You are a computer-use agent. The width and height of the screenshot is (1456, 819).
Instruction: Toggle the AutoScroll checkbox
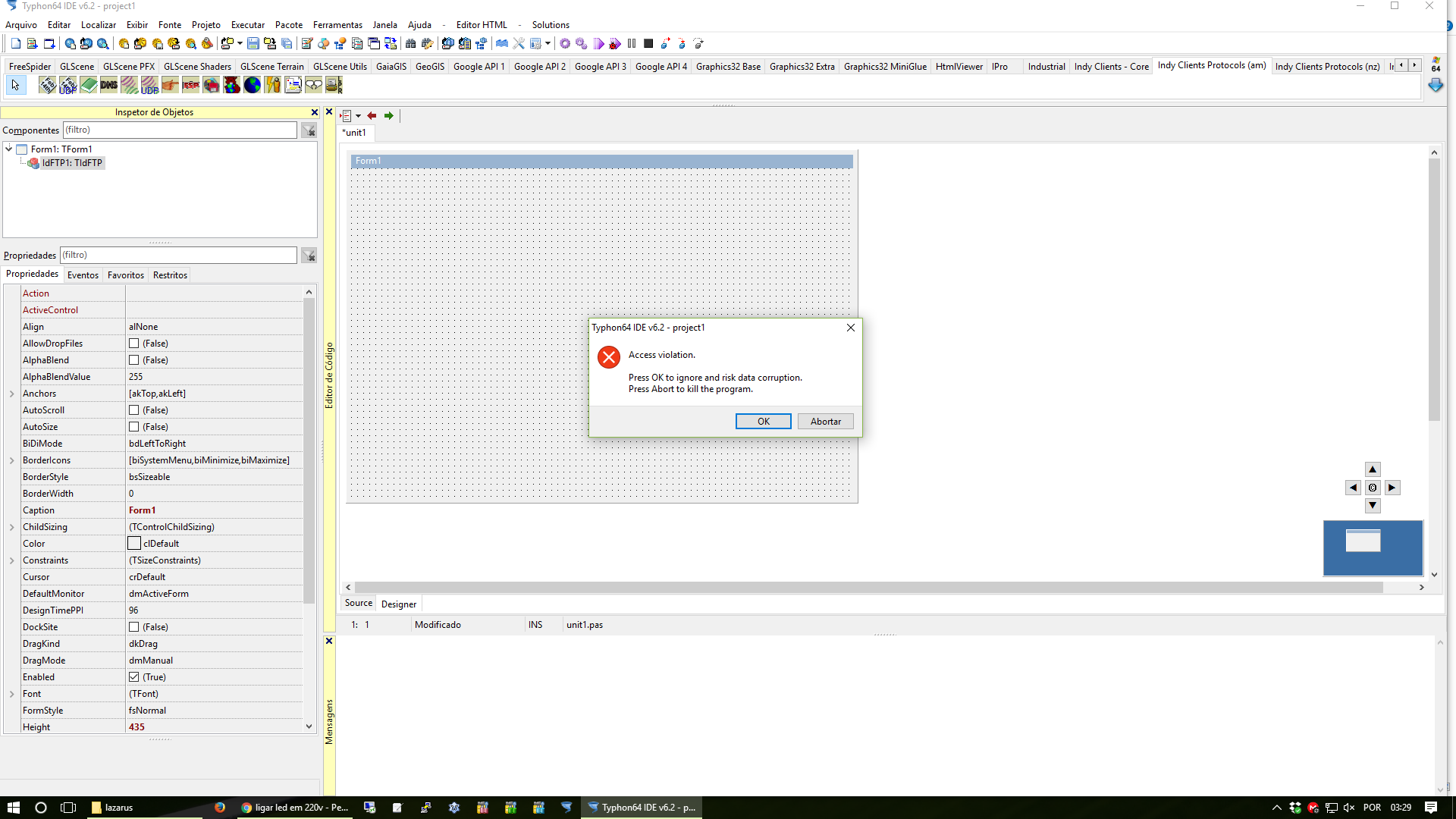click(134, 410)
